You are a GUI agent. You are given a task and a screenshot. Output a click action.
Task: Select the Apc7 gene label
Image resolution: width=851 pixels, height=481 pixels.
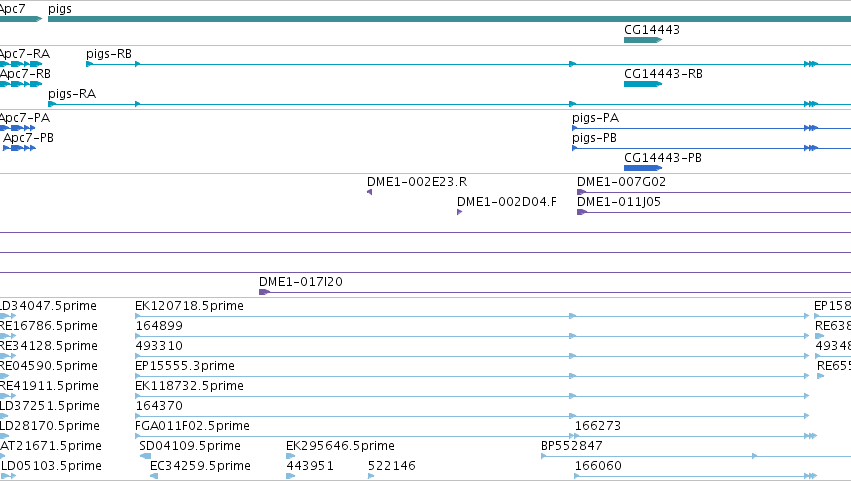pos(12,9)
